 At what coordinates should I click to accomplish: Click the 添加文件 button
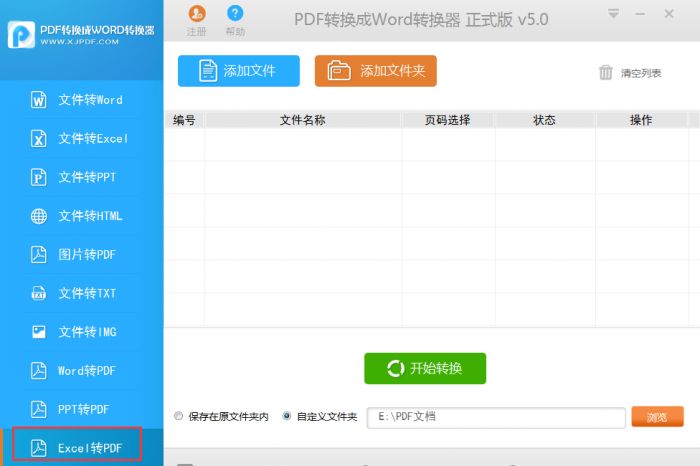coord(239,71)
